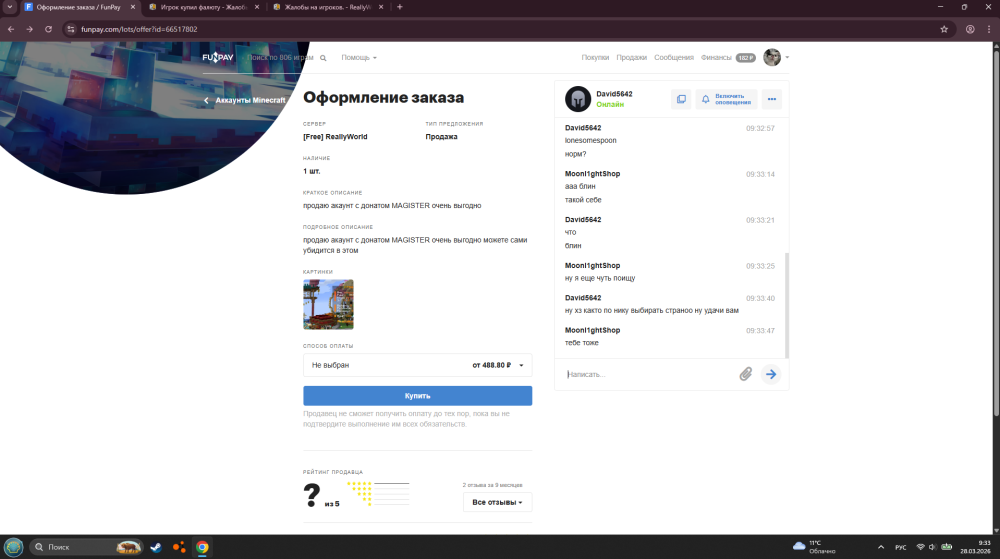Click the site information icon in address bar

[71, 29]
